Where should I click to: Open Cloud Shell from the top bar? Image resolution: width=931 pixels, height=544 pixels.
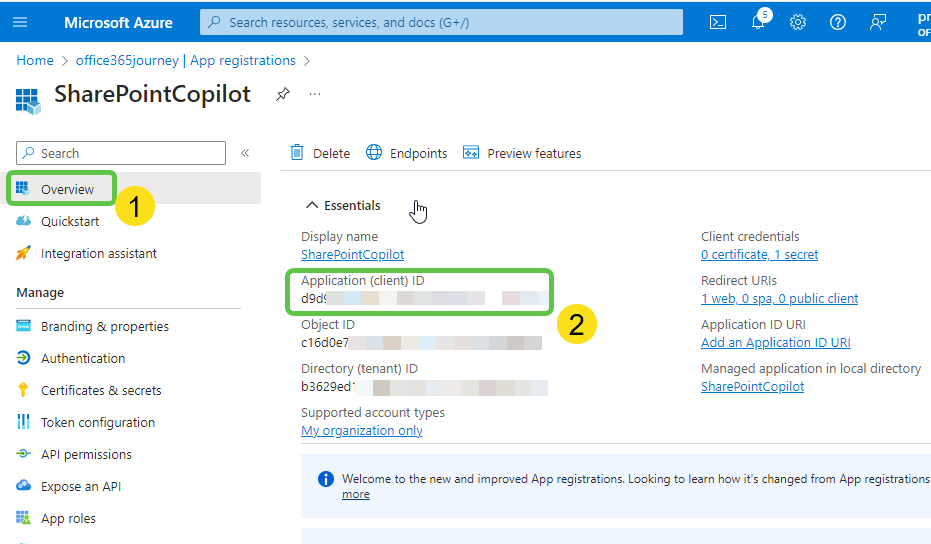pos(717,22)
